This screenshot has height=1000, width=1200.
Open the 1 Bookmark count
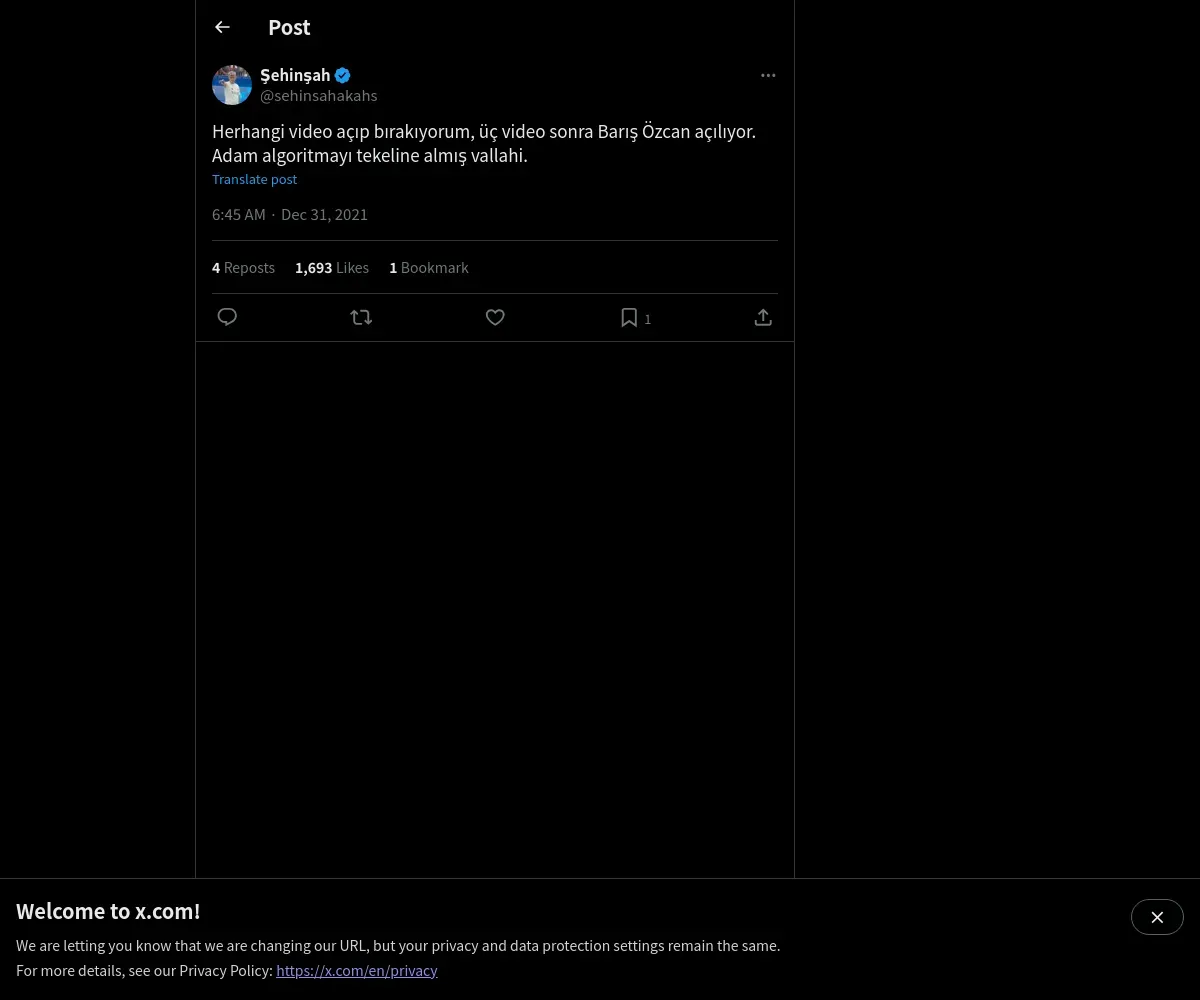click(429, 267)
